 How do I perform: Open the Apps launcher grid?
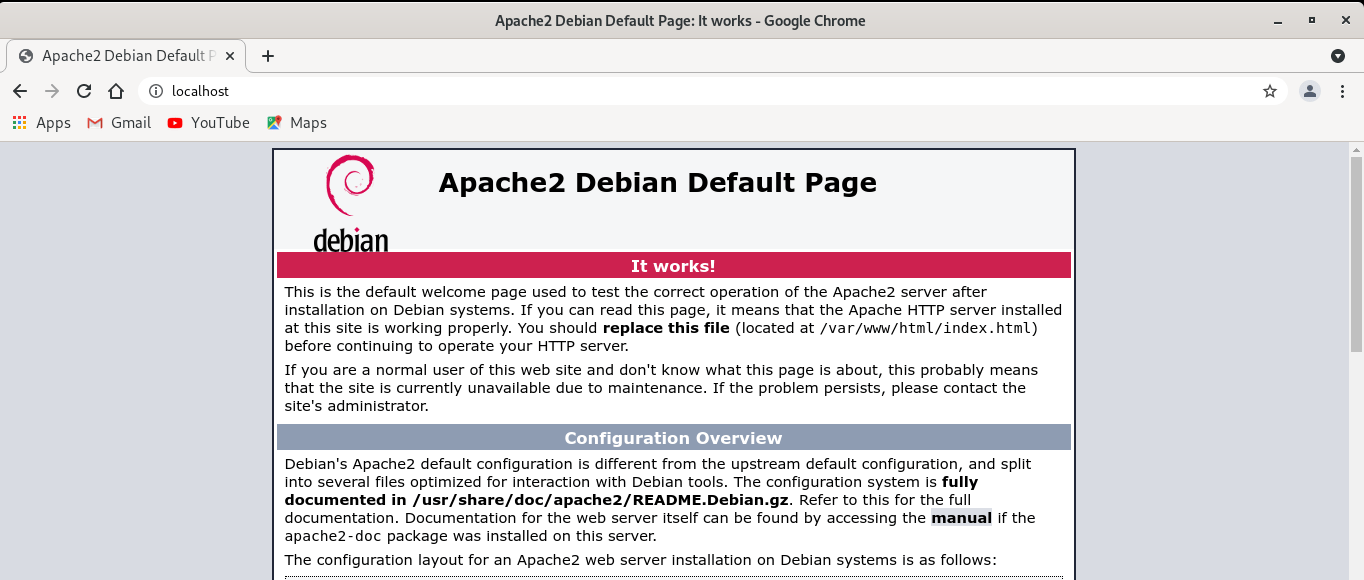point(18,122)
